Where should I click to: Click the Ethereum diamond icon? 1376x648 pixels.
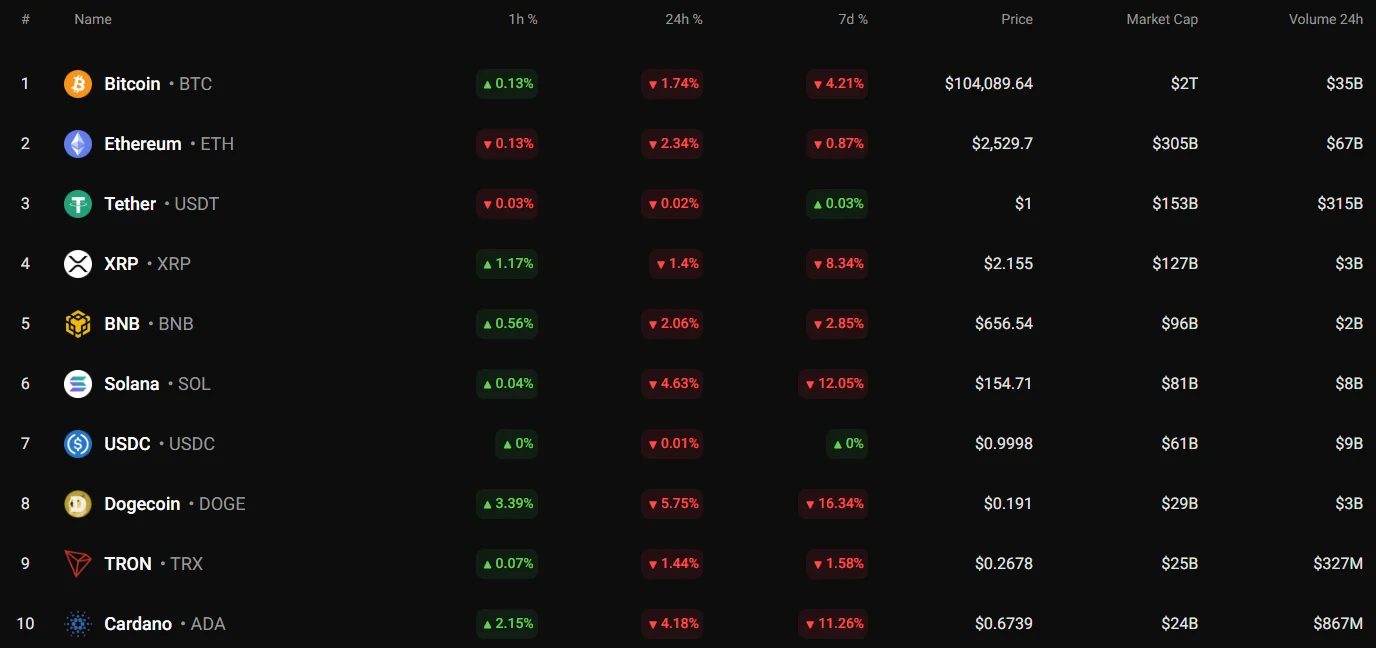(x=78, y=144)
